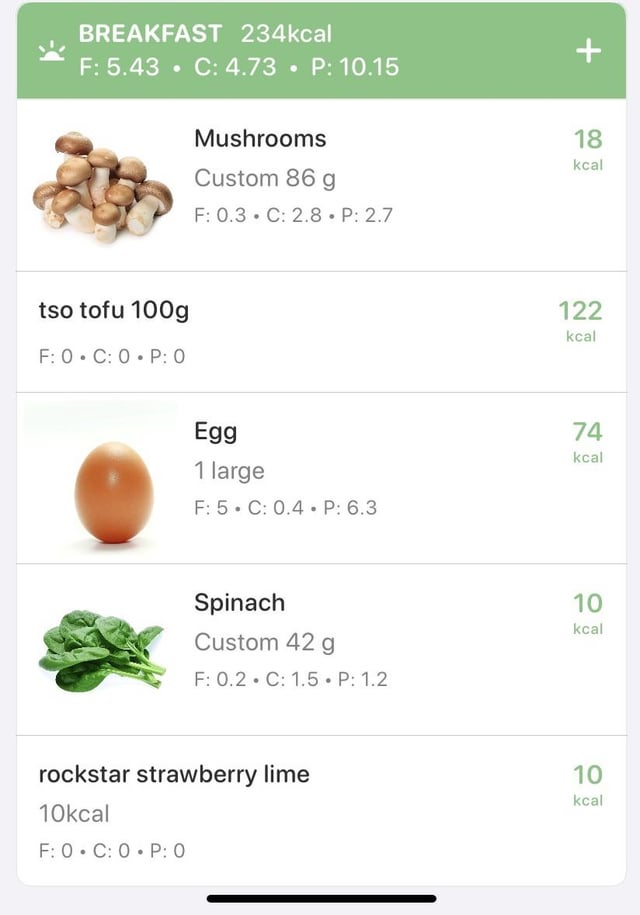The width and height of the screenshot is (640, 915).
Task: Tap the home indicator bar at bottom
Action: 321,899
